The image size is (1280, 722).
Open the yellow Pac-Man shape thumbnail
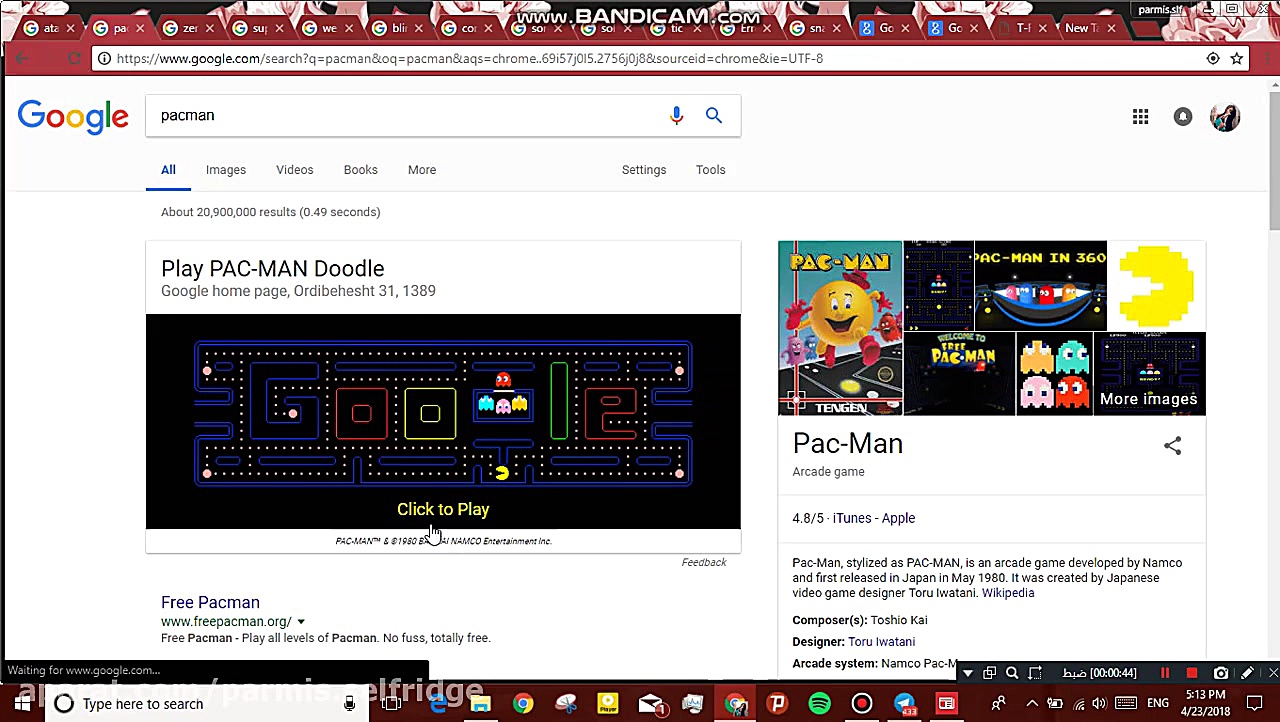[x=1157, y=285]
